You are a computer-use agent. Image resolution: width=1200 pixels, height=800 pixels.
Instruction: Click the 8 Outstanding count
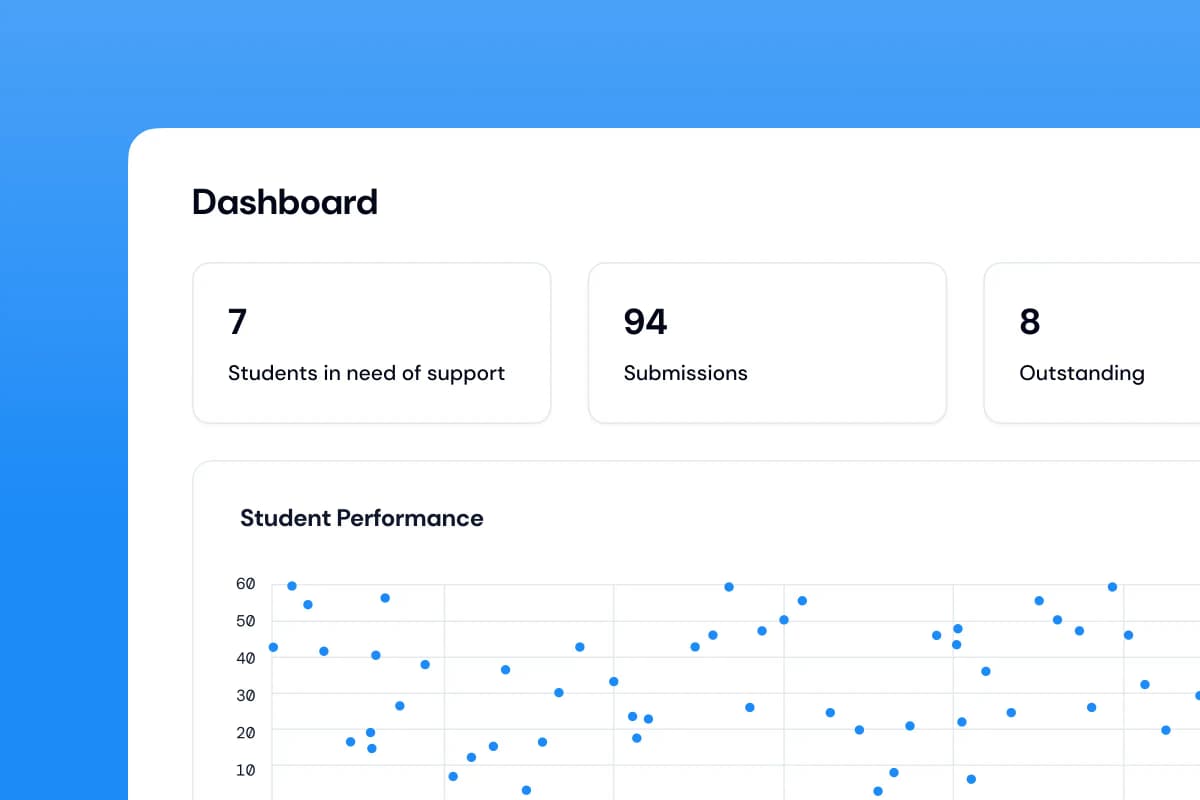[x=1027, y=321]
